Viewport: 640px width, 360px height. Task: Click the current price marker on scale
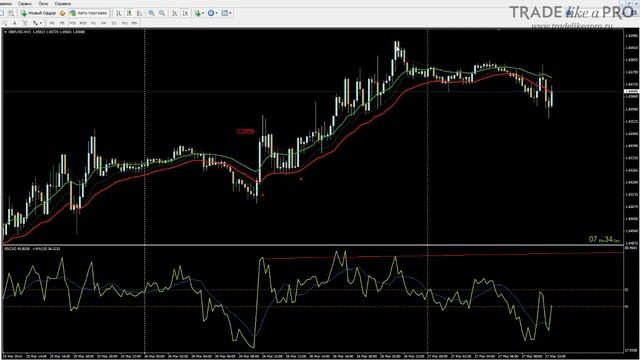point(632,91)
